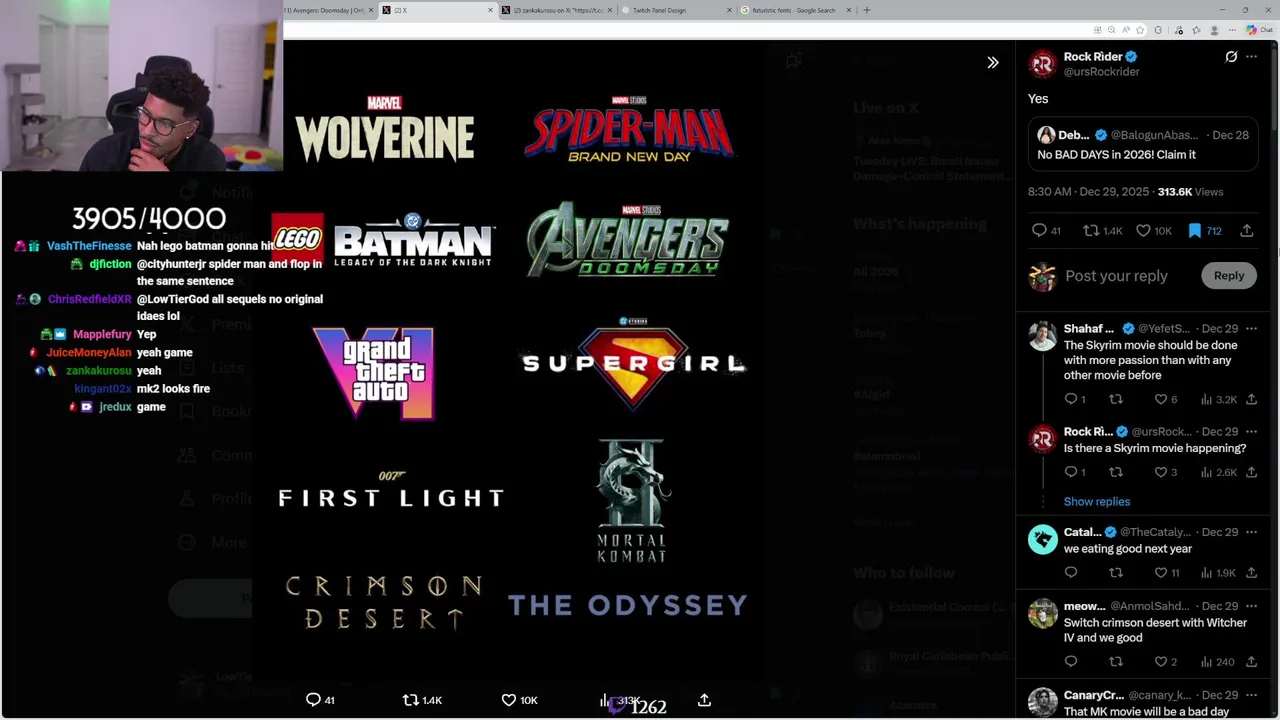View 240 analytics on meow...'s comment
Image resolution: width=1280 pixels, height=720 pixels.
[1218, 662]
